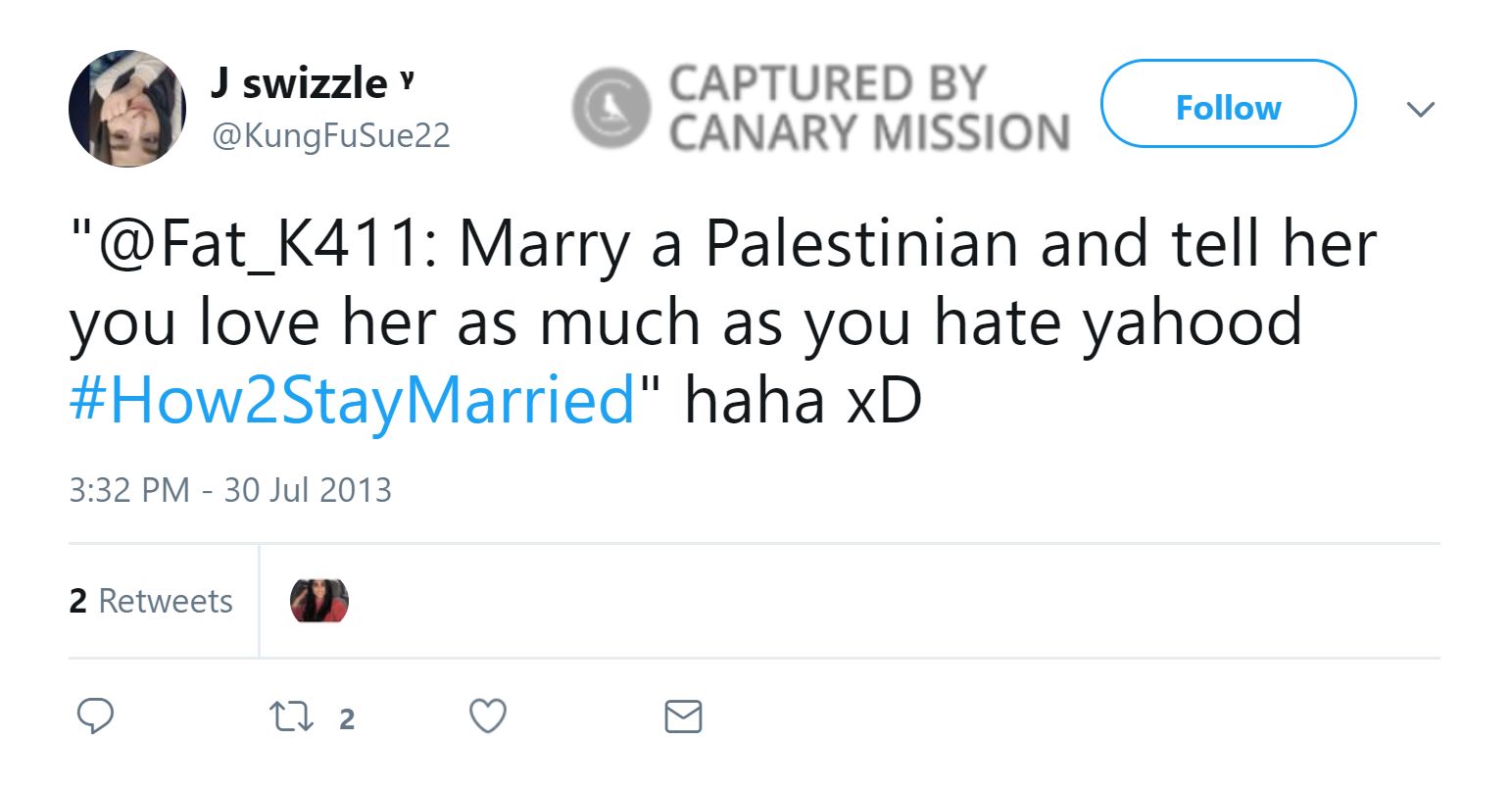Image resolution: width=1512 pixels, height=789 pixels.
Task: Open the J swizzle profile avatar
Action: 127,109
